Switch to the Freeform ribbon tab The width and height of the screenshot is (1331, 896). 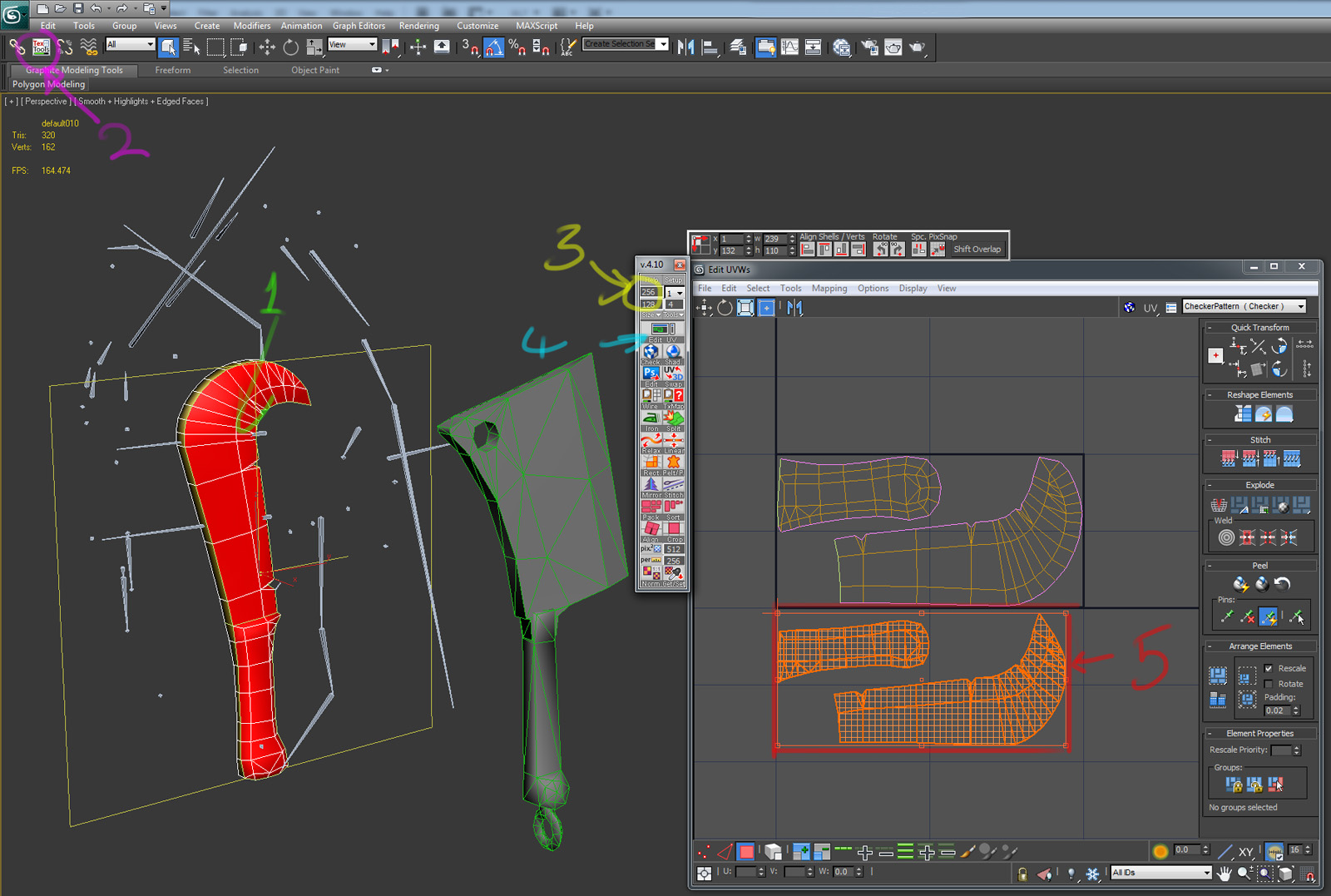pyautogui.click(x=172, y=71)
